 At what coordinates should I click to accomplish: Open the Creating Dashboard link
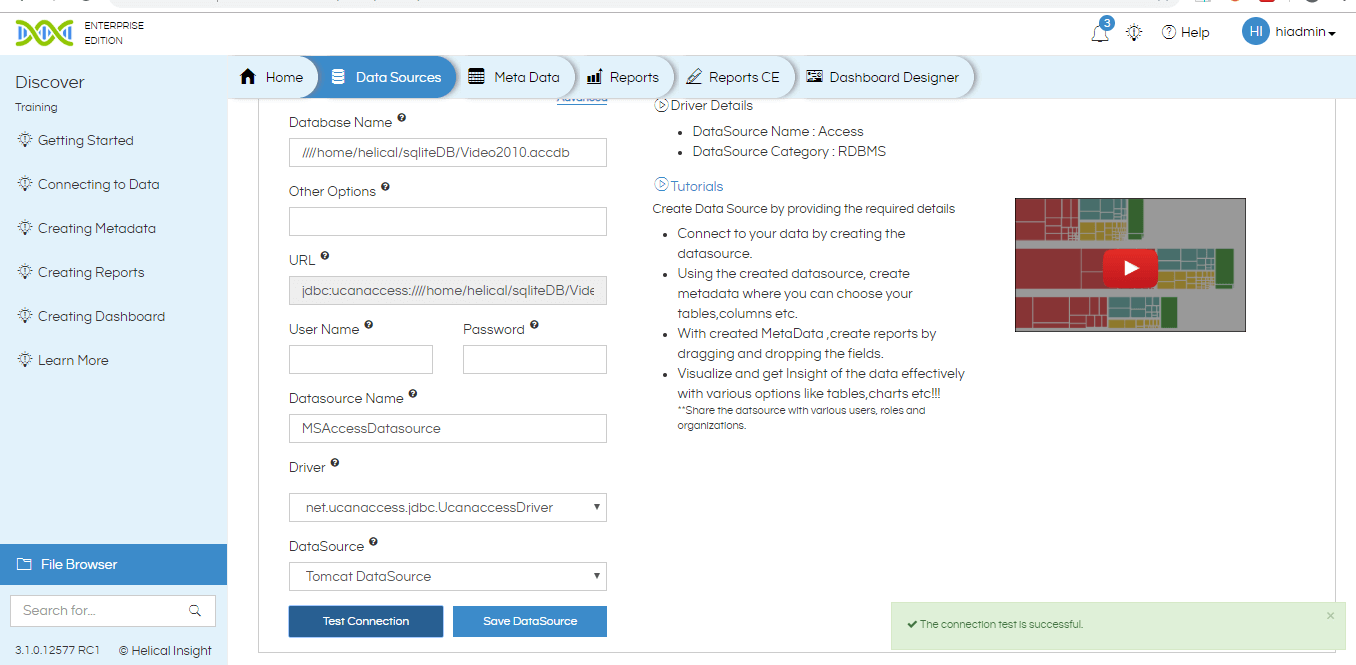click(101, 316)
